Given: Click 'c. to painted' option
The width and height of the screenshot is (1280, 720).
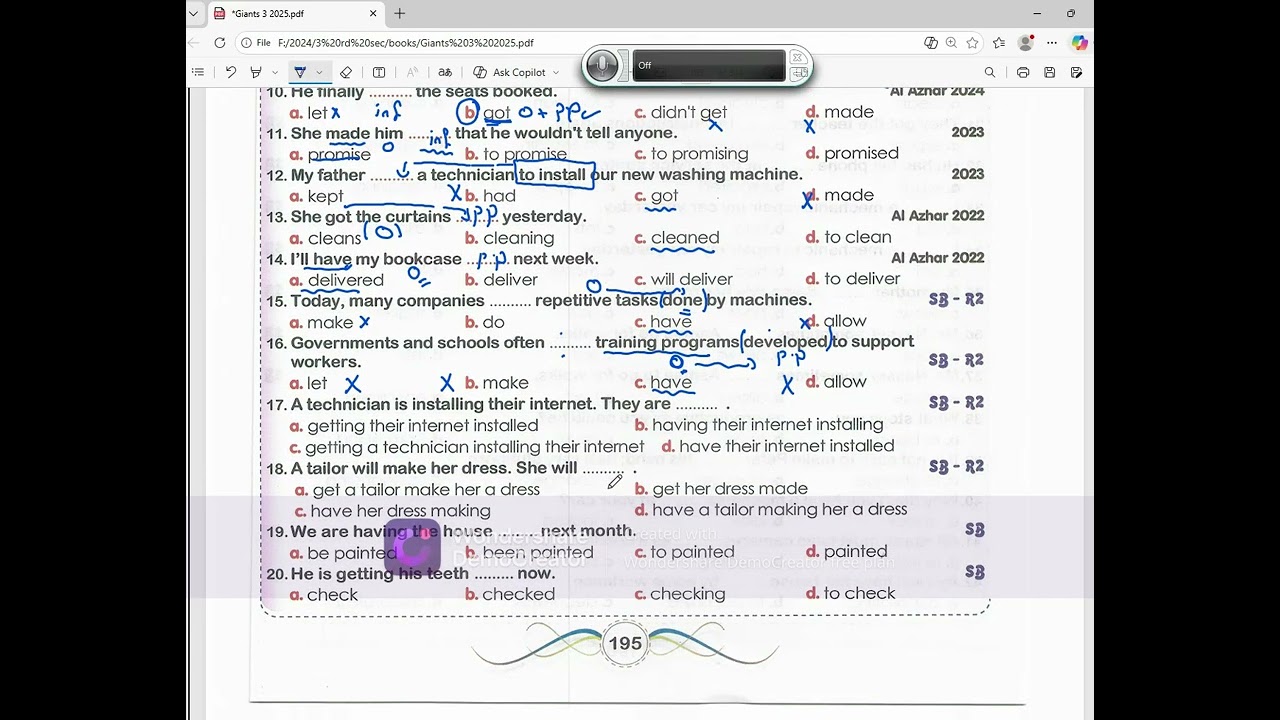Looking at the screenshot, I should pyautogui.click(x=685, y=552).
